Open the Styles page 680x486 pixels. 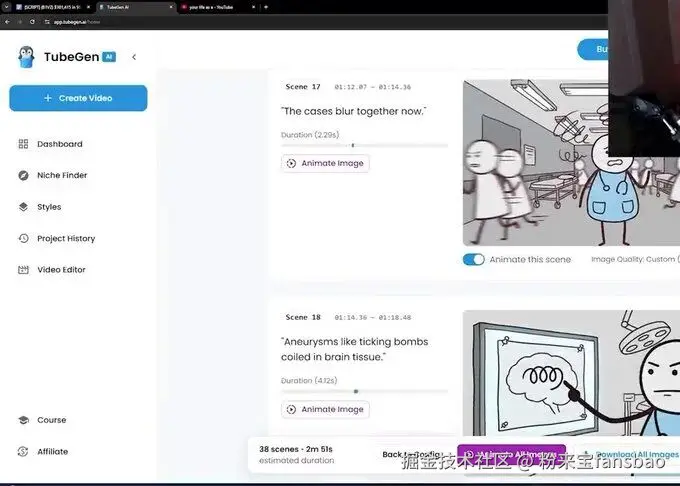click(49, 207)
